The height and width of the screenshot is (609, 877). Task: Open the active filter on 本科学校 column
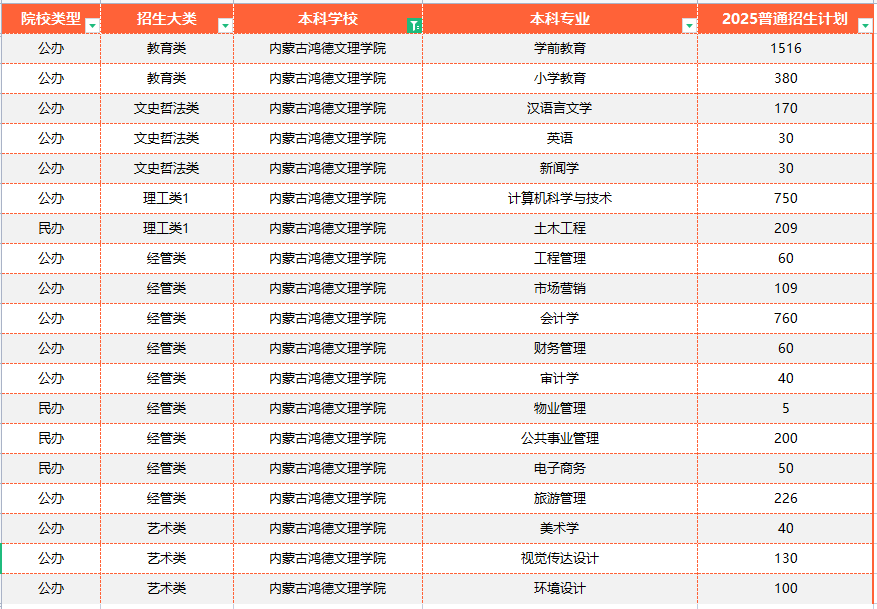[414, 26]
